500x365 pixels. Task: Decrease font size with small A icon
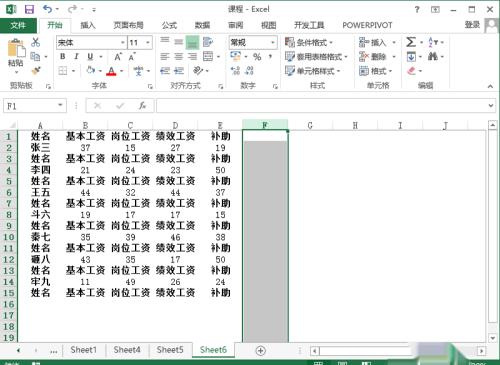(132, 57)
